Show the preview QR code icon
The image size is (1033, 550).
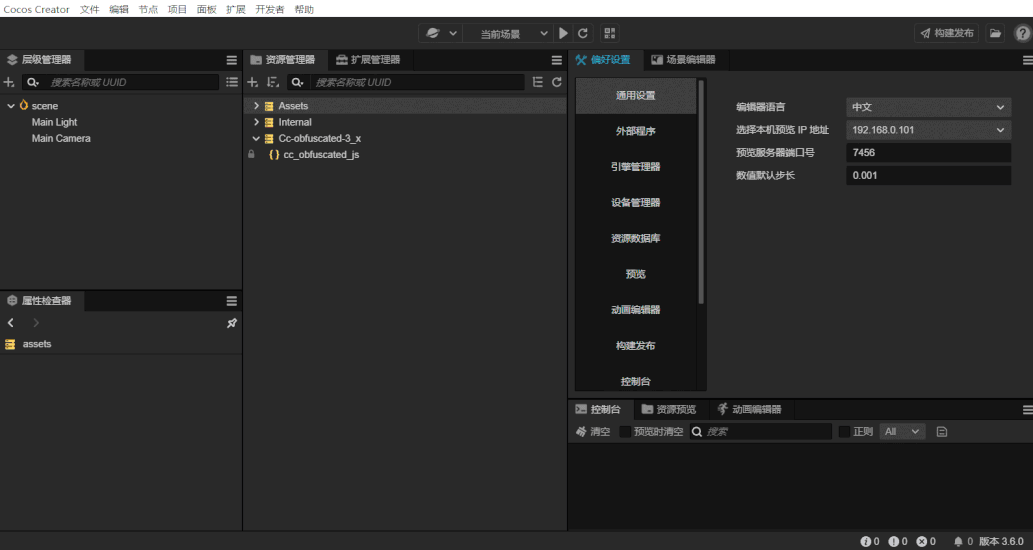610,33
